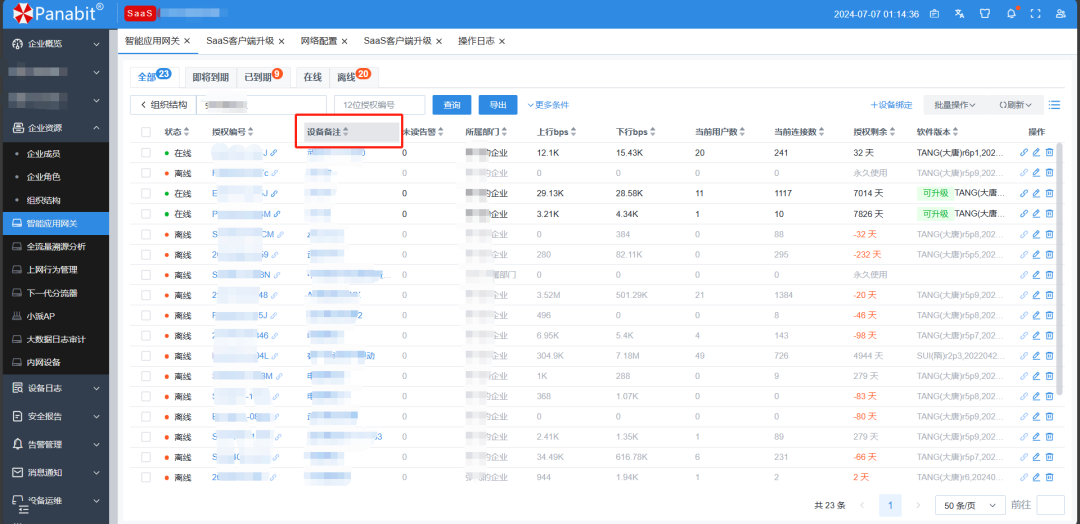Image resolution: width=1080 pixels, height=524 pixels.
Task: Click the 设备绑定 link
Action: (891, 105)
